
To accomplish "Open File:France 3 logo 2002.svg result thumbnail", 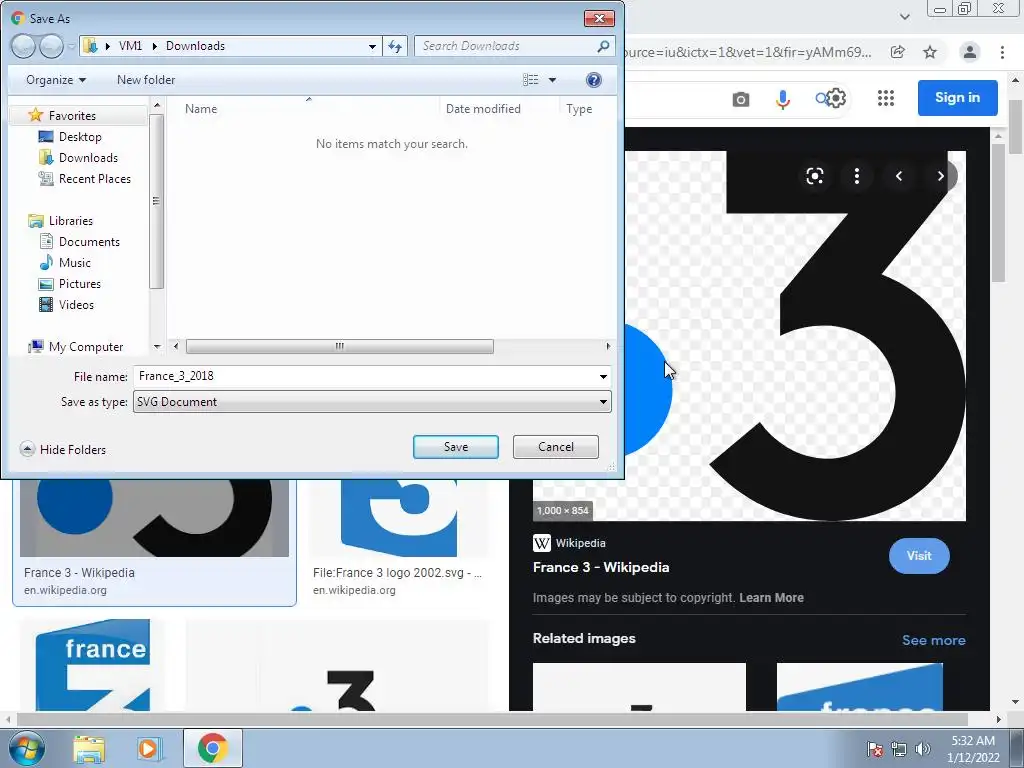I will pos(398,517).
